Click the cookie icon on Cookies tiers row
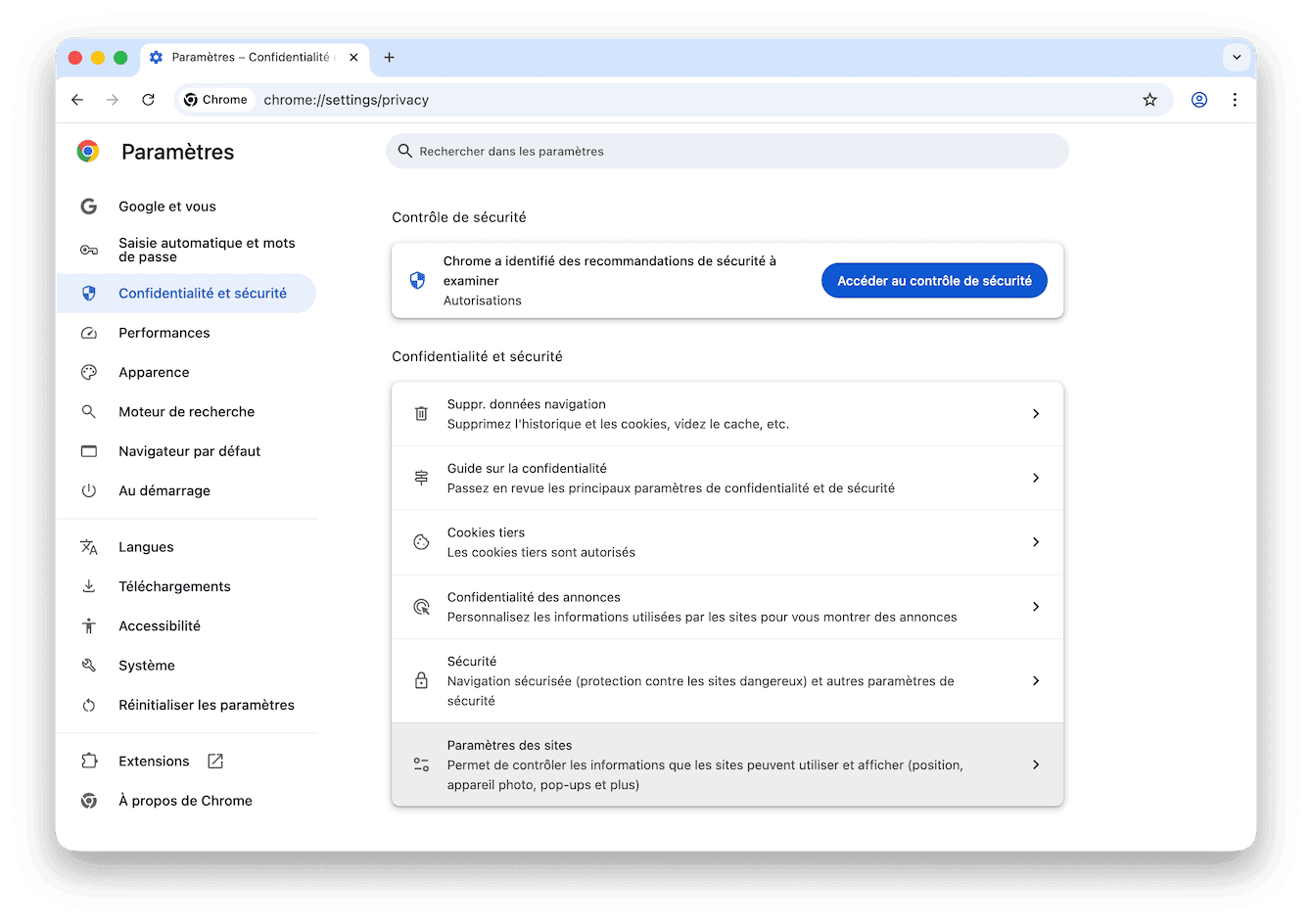Screen dimensions: 1312x924 (421, 542)
